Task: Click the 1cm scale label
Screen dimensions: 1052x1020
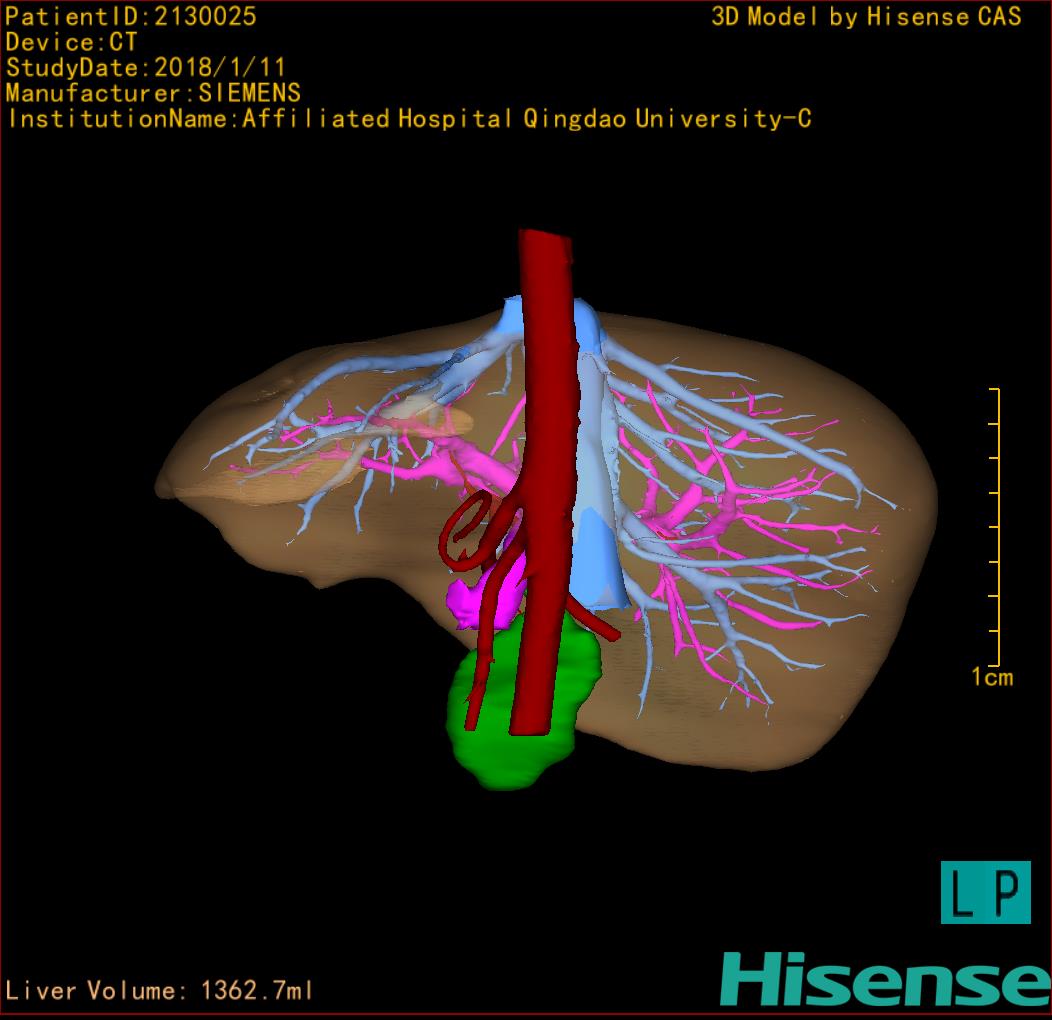Action: click(991, 678)
